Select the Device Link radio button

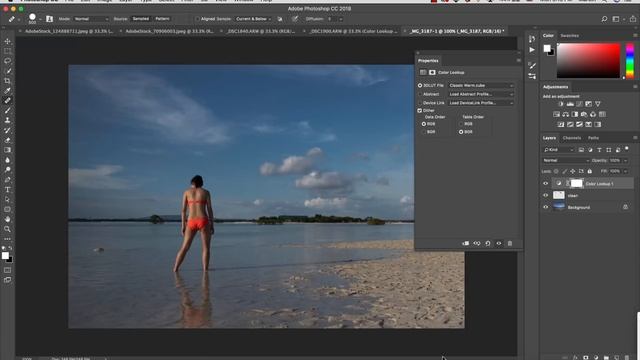pyautogui.click(x=420, y=103)
